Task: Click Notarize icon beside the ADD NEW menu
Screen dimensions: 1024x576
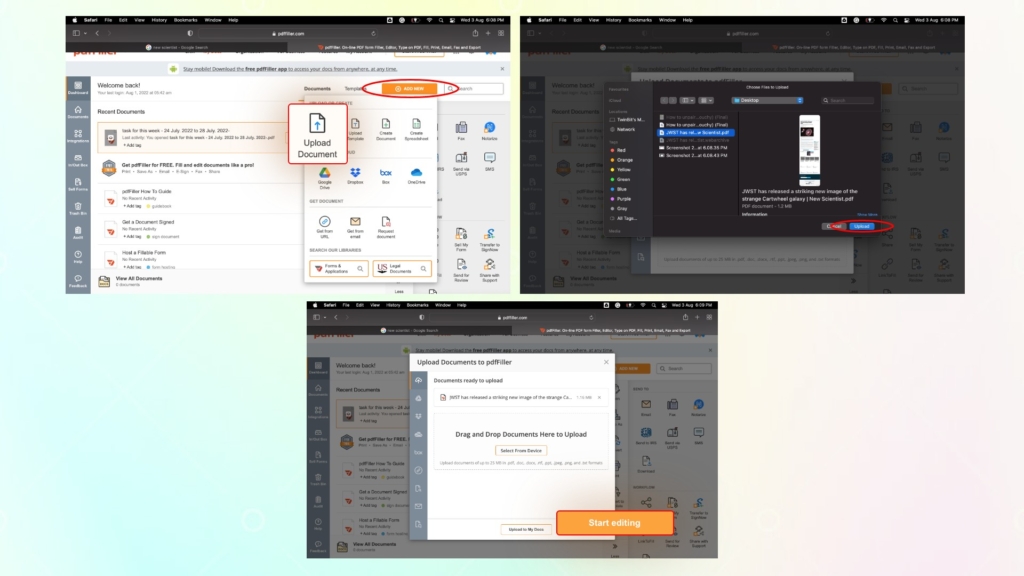Action: pos(489,131)
